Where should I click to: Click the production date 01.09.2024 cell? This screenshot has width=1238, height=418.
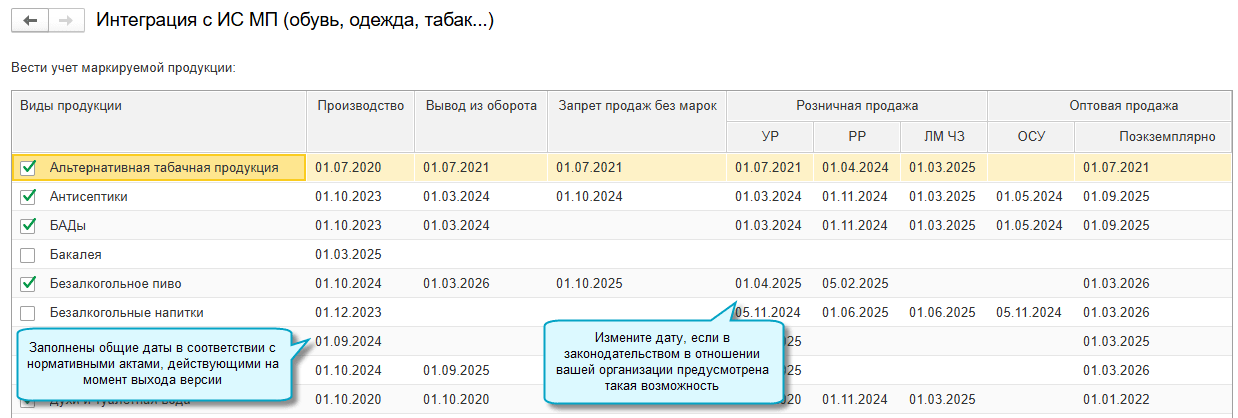[x=348, y=342]
